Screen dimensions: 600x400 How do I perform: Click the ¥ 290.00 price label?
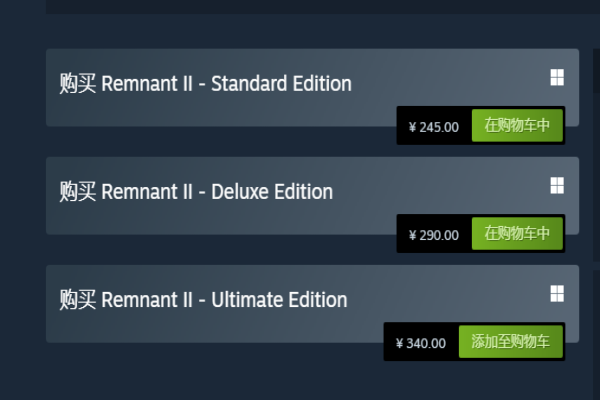click(434, 235)
